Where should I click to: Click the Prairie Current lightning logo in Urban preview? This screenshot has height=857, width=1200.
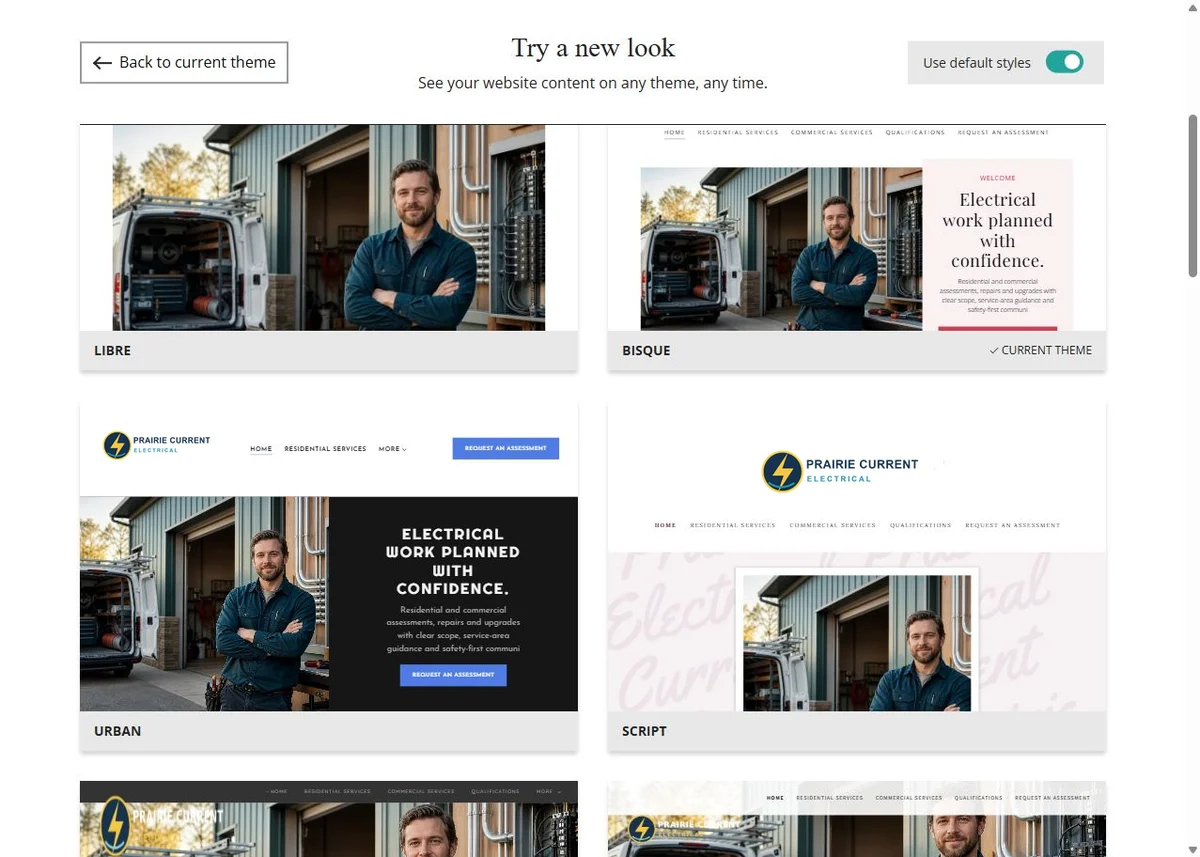click(x=117, y=445)
